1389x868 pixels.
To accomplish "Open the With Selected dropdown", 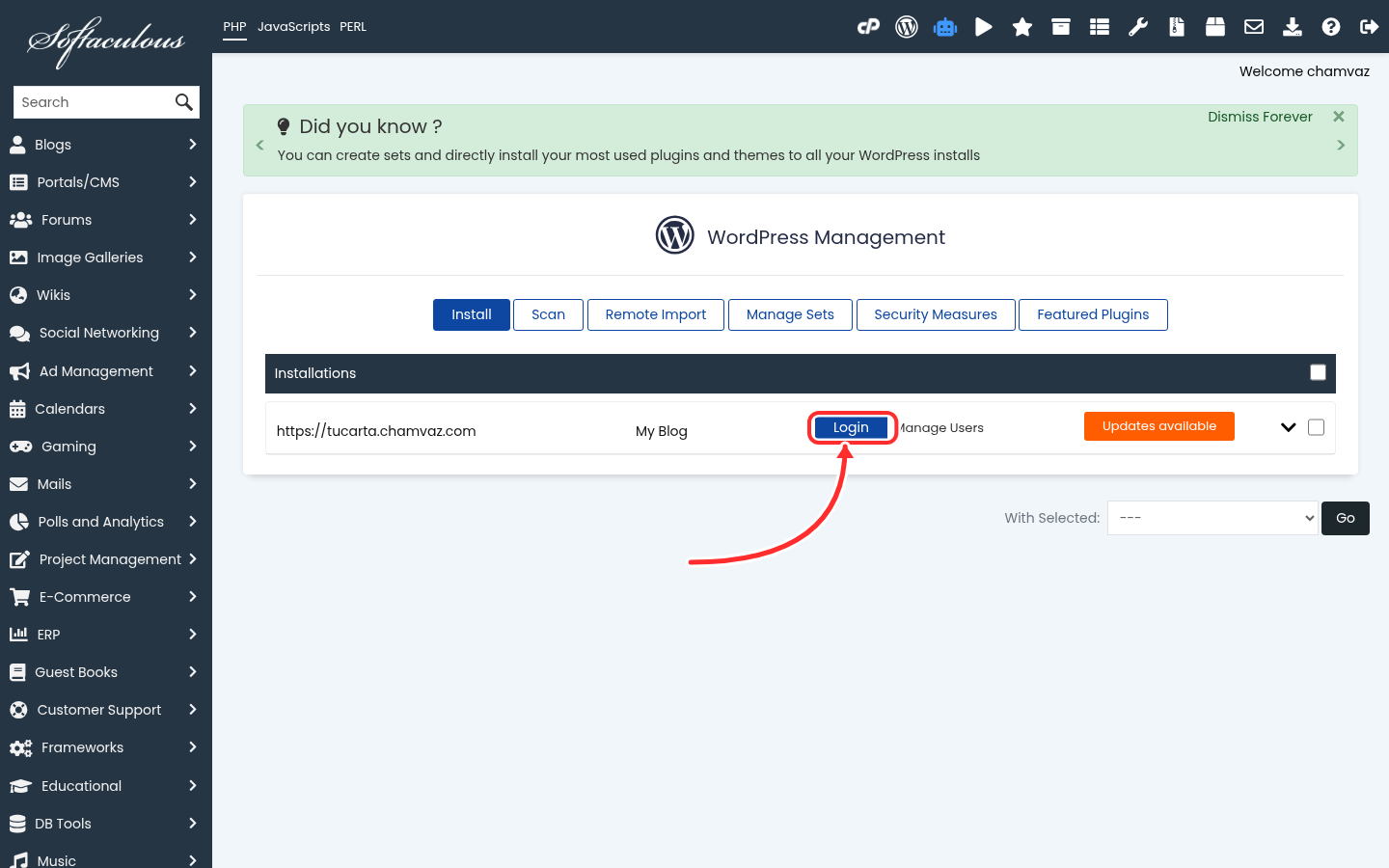I will coord(1212,518).
